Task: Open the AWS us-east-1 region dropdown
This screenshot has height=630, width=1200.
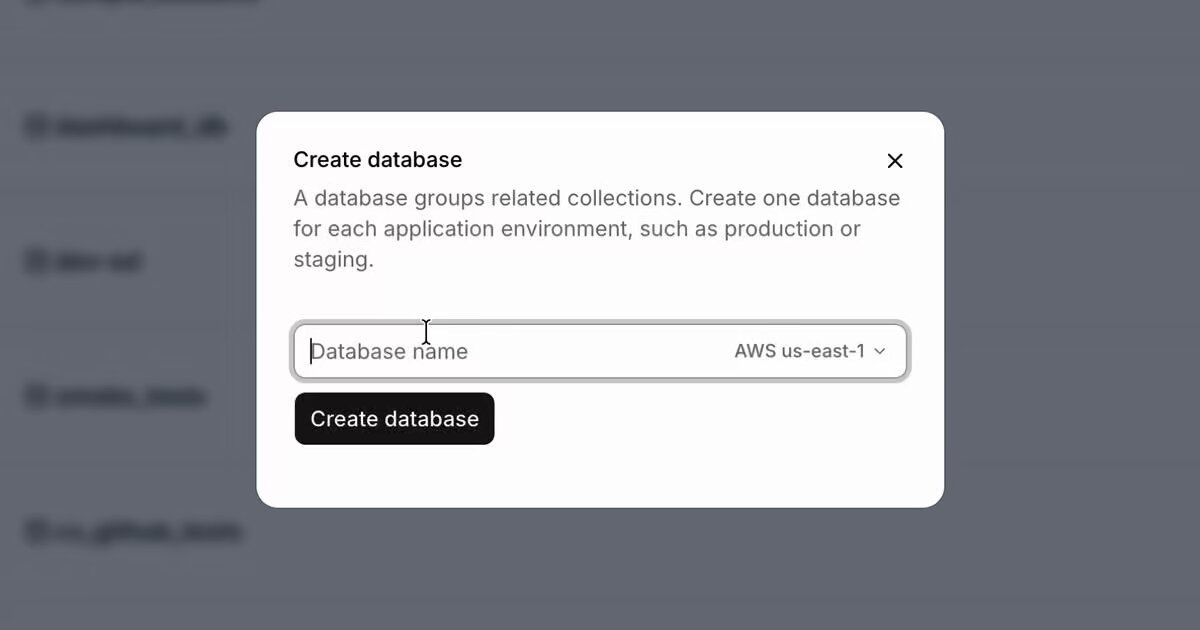Action: click(810, 351)
